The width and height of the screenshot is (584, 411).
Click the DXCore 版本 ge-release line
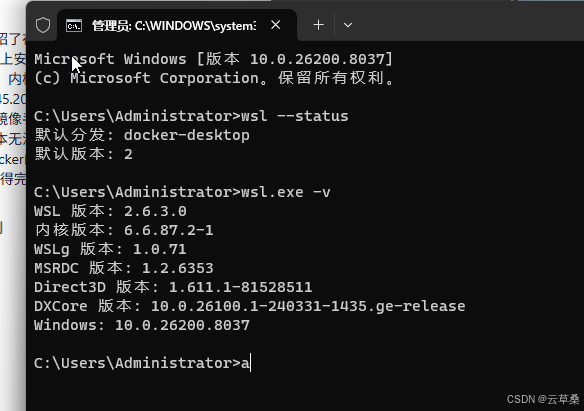click(x=250, y=306)
